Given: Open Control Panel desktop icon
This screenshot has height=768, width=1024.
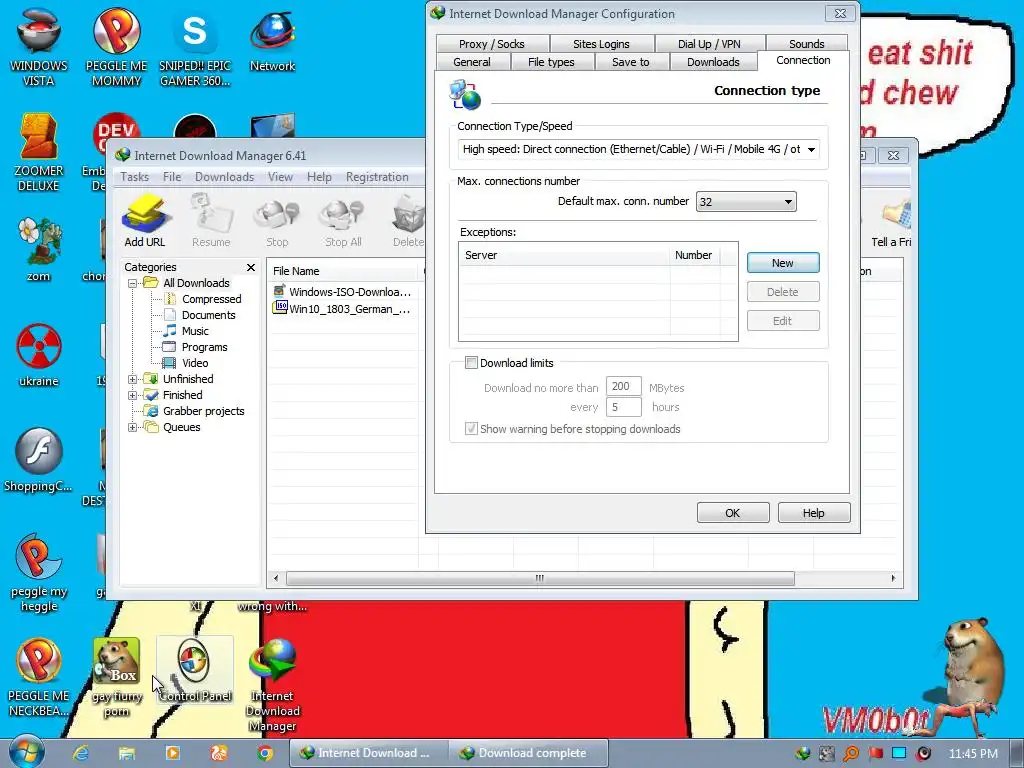Looking at the screenshot, I should pyautogui.click(x=195, y=670).
